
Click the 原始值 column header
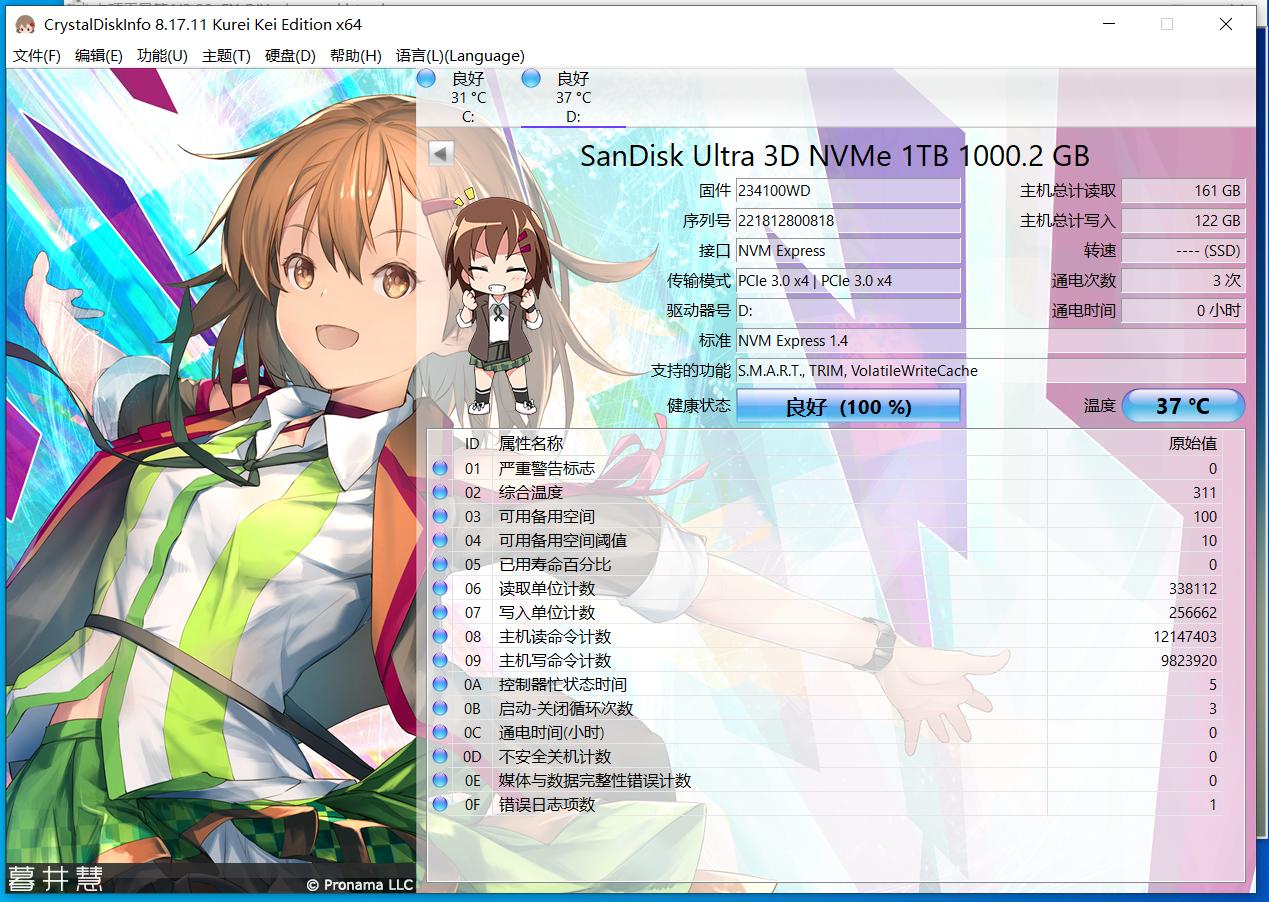1193,443
